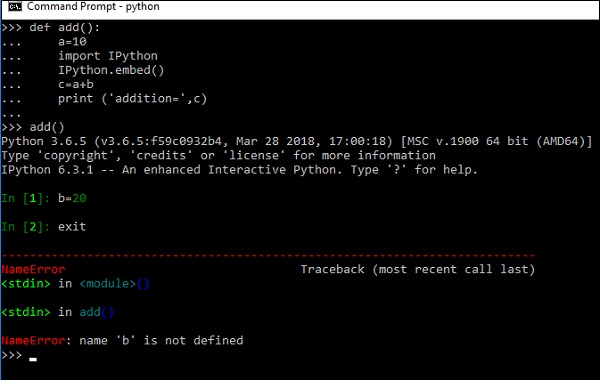Click the final '>>>' prompt with cursor

[19, 356]
